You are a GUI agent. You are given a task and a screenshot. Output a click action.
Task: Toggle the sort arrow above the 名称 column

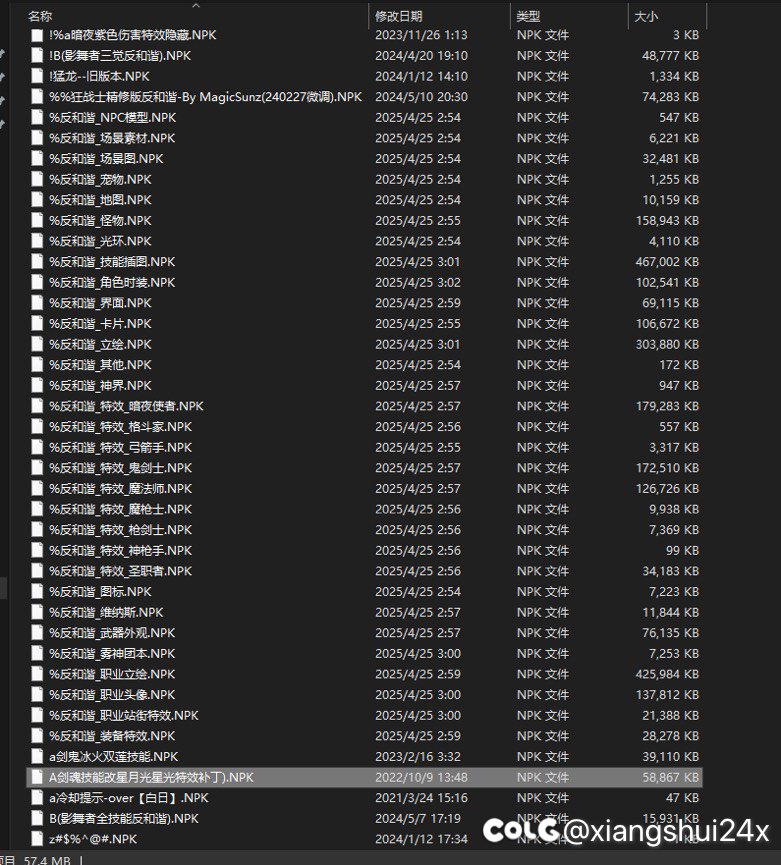coord(194,5)
